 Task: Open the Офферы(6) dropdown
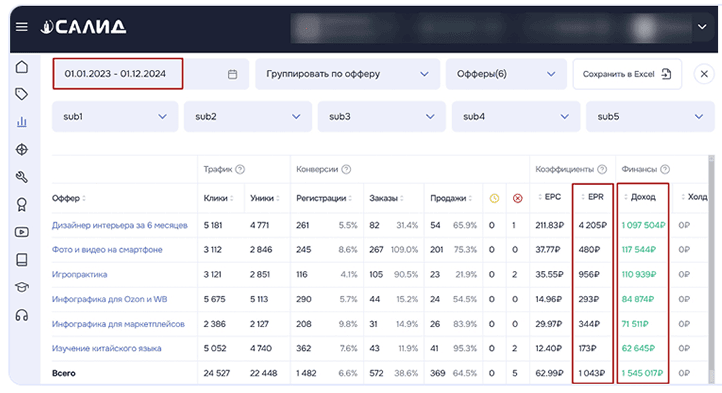point(506,74)
